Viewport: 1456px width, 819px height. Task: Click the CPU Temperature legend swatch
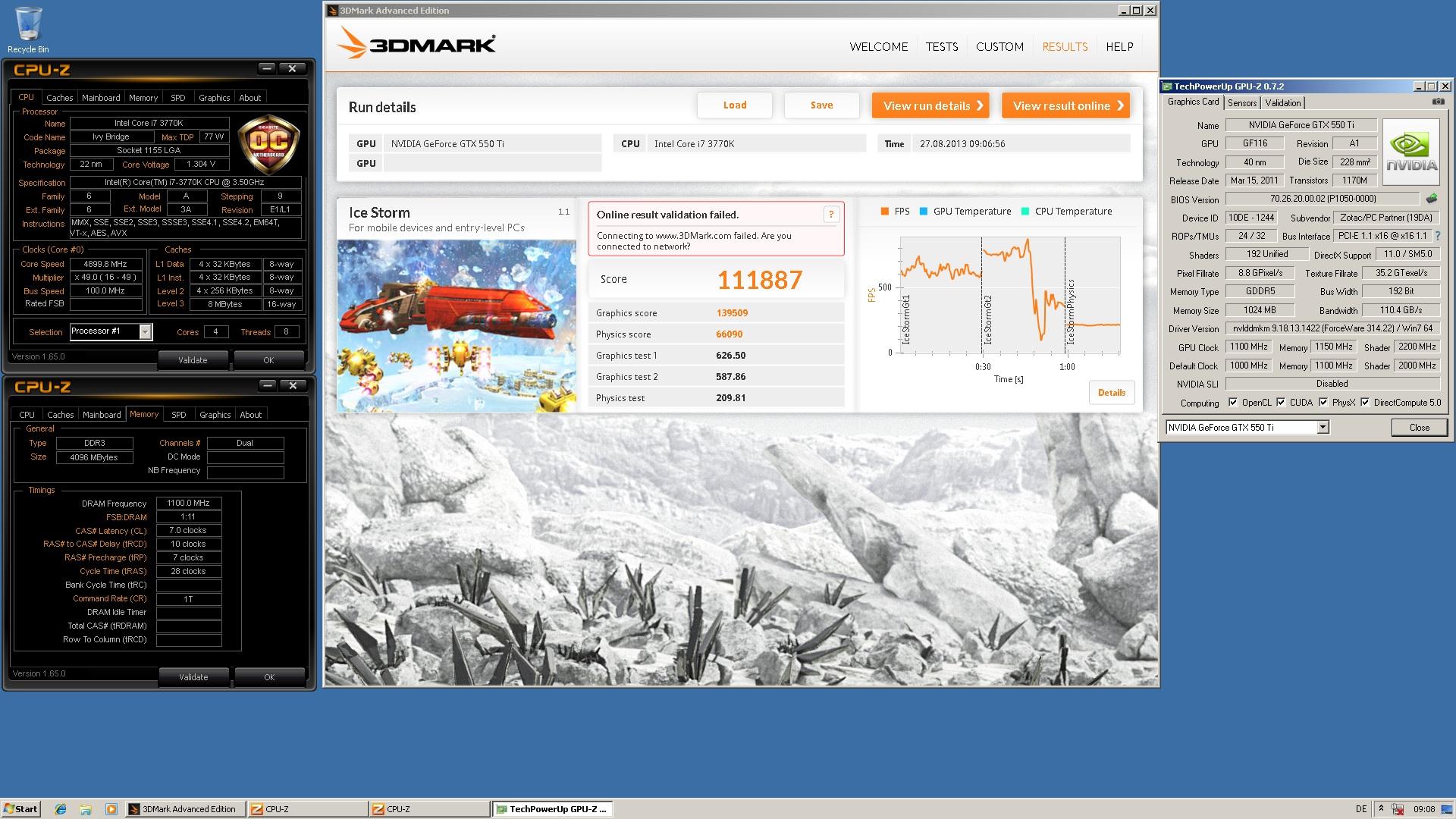point(1025,212)
